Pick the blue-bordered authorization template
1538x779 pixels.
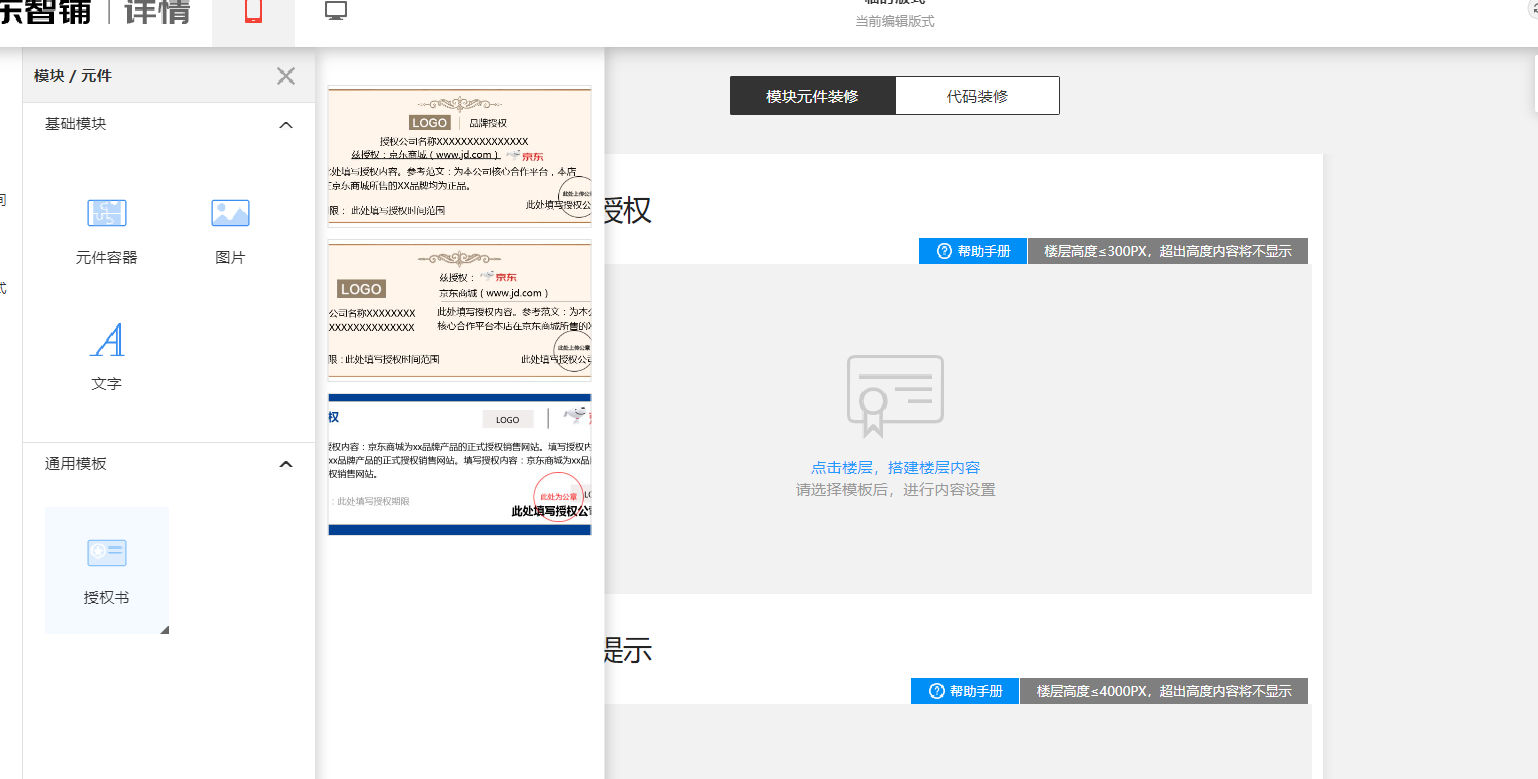click(460, 465)
